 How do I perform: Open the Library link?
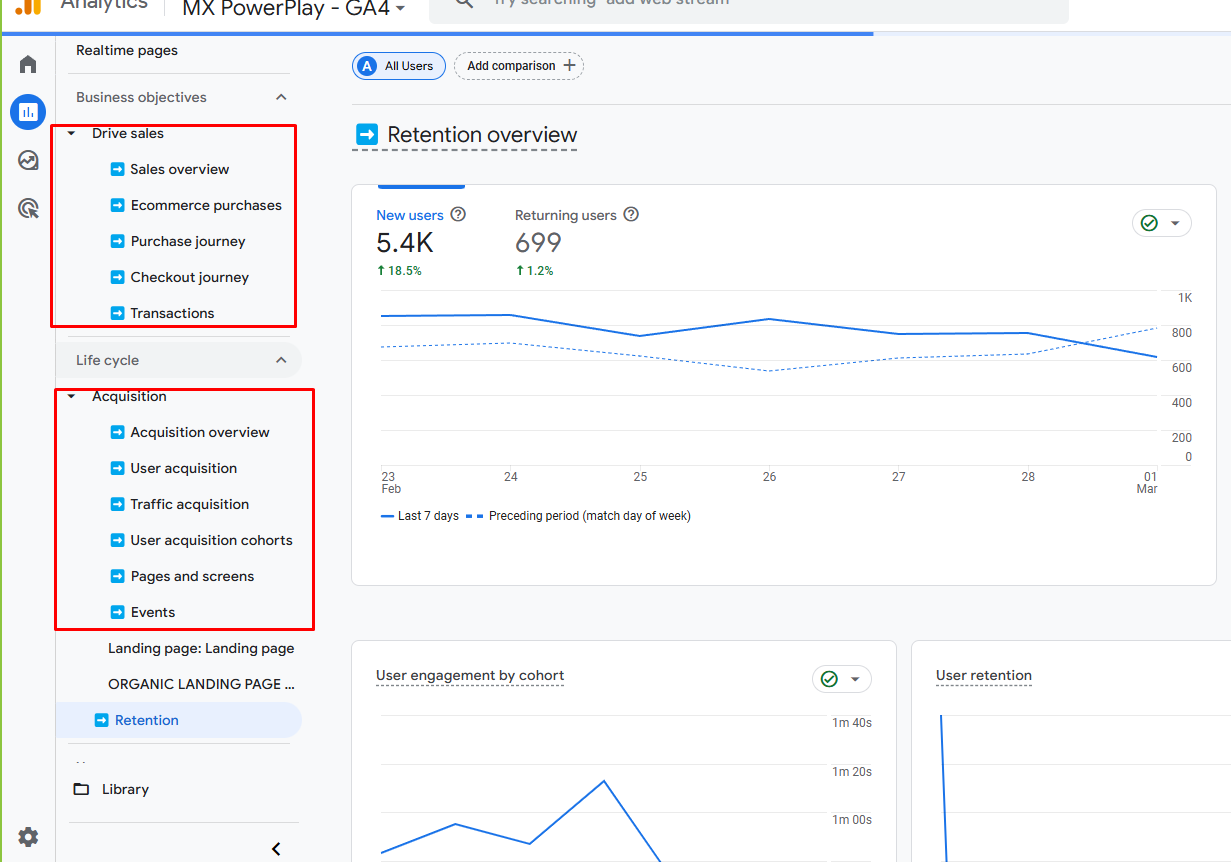click(125, 789)
